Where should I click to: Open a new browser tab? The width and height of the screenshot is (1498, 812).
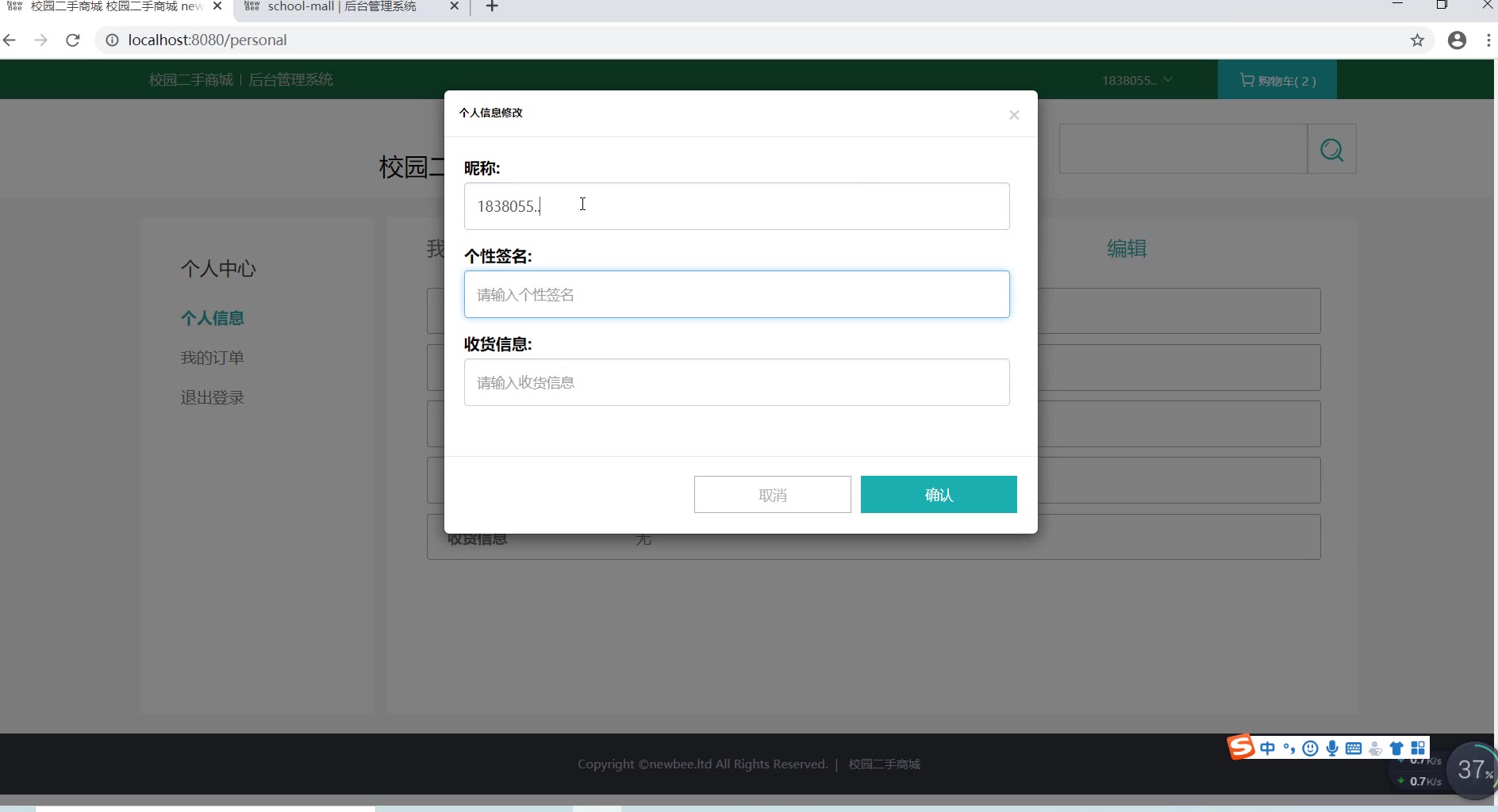click(x=492, y=7)
